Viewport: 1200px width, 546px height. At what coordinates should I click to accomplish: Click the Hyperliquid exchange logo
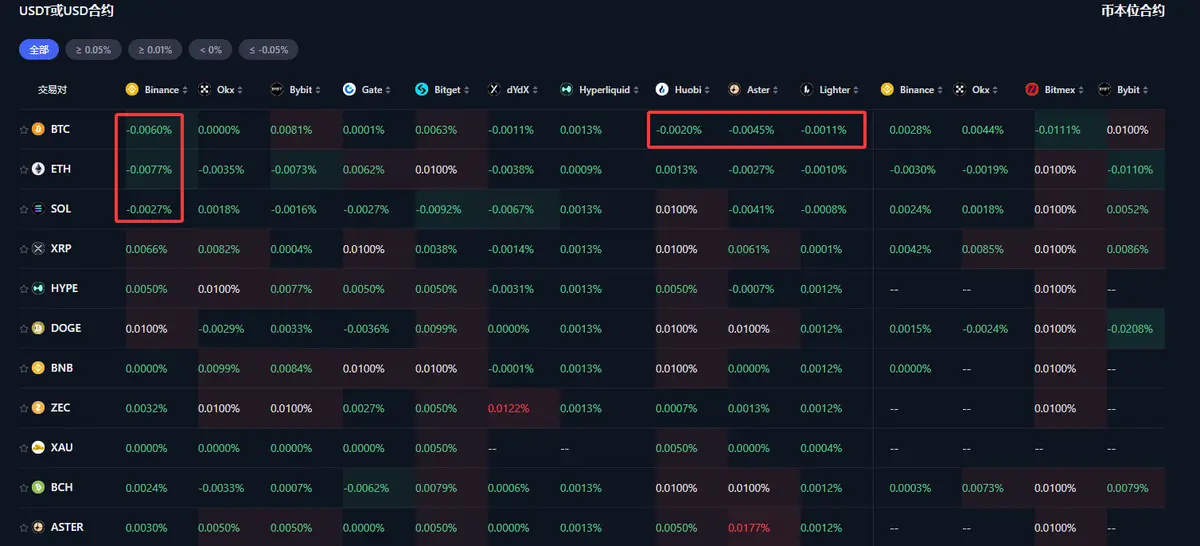coord(567,90)
